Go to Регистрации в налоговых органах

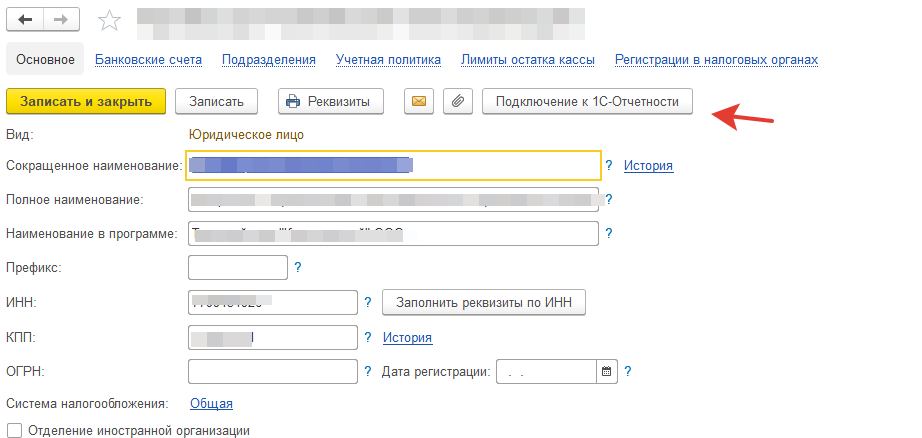(716, 59)
